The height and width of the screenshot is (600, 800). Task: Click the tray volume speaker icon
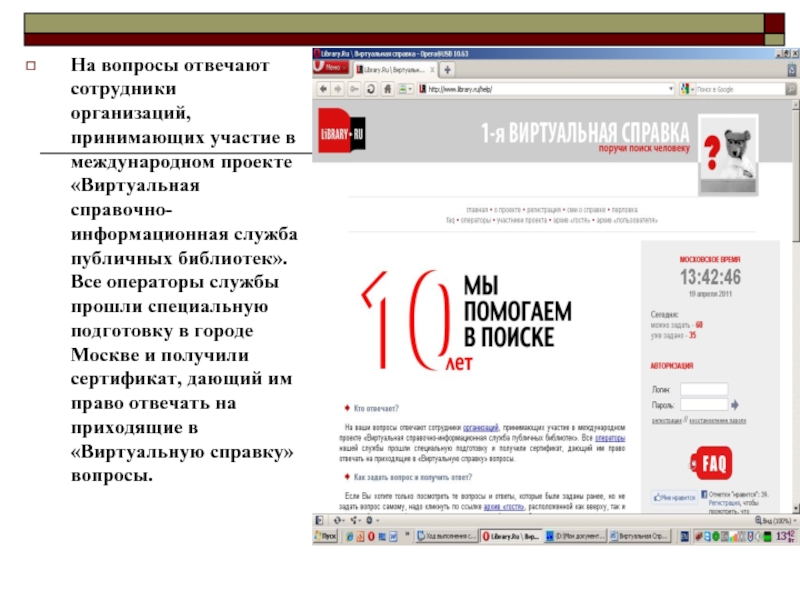pos(759,536)
